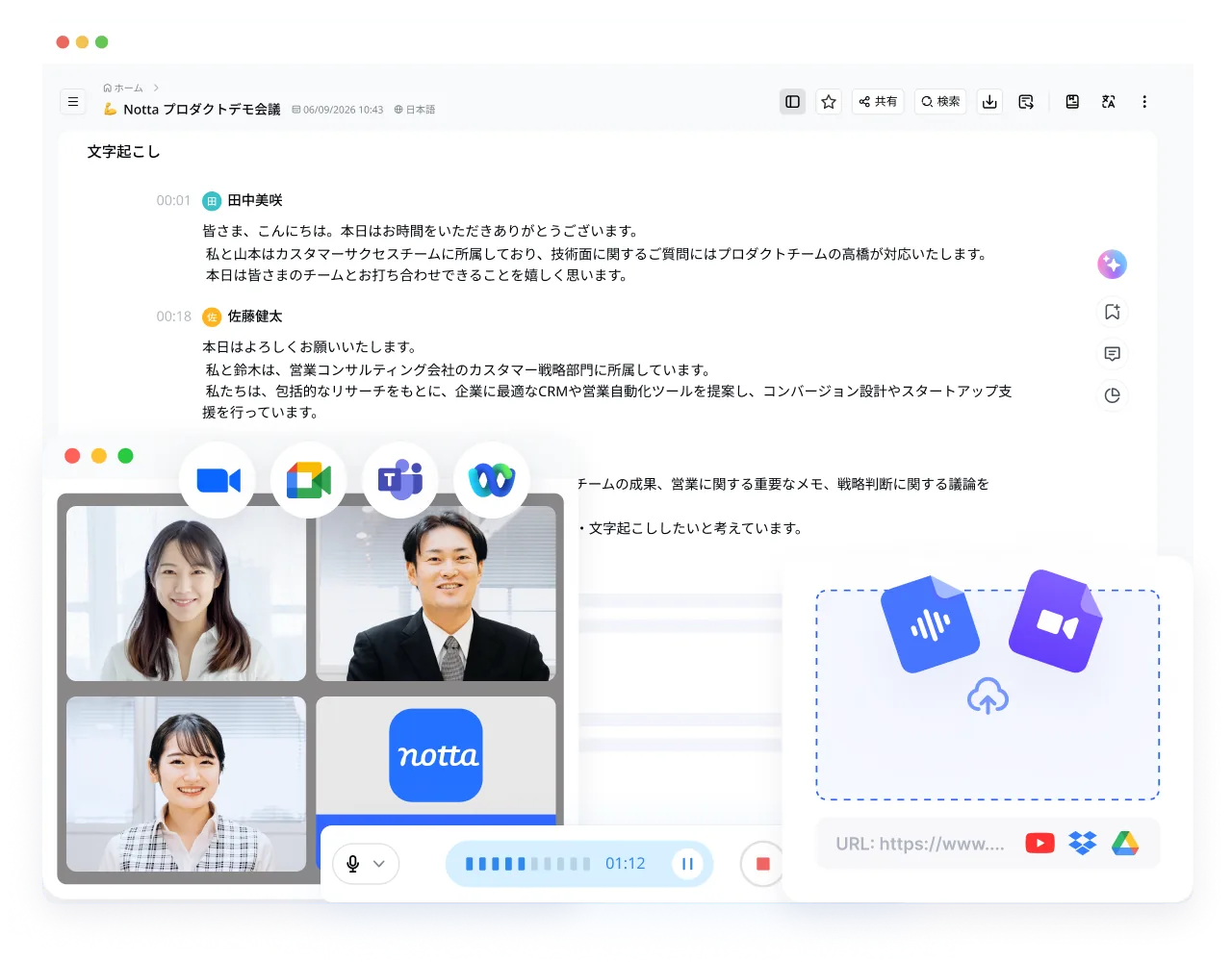Stop the recording with red button
This screenshot has height=962, width=1232.
coord(762,864)
